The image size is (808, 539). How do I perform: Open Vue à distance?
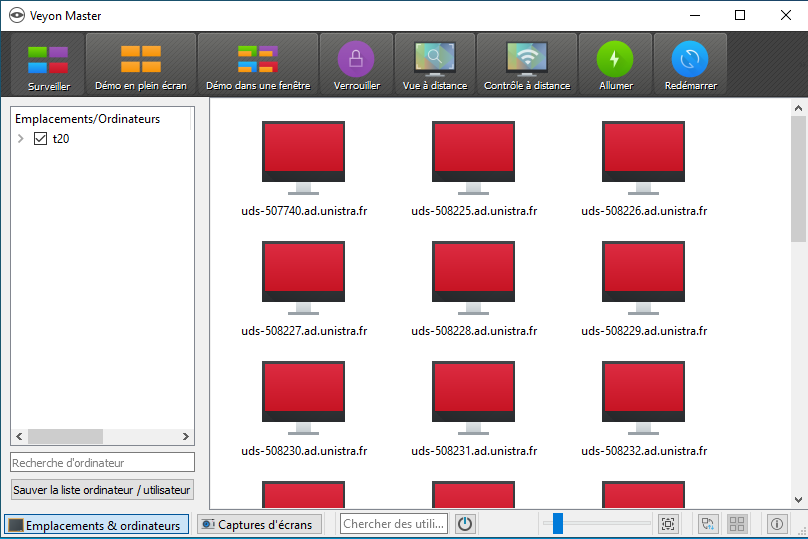(434, 66)
